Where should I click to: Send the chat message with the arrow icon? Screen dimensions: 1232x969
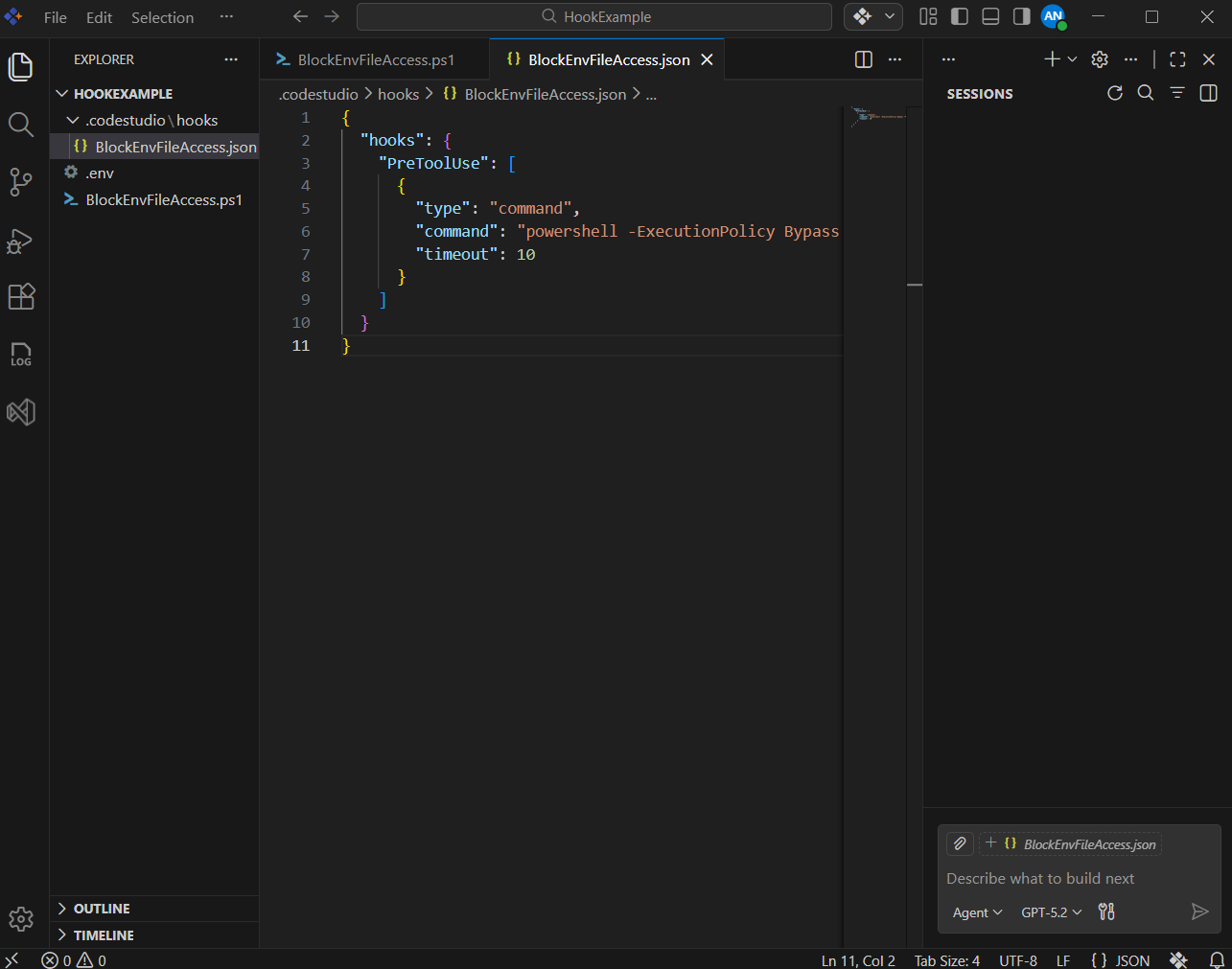pyautogui.click(x=1199, y=911)
